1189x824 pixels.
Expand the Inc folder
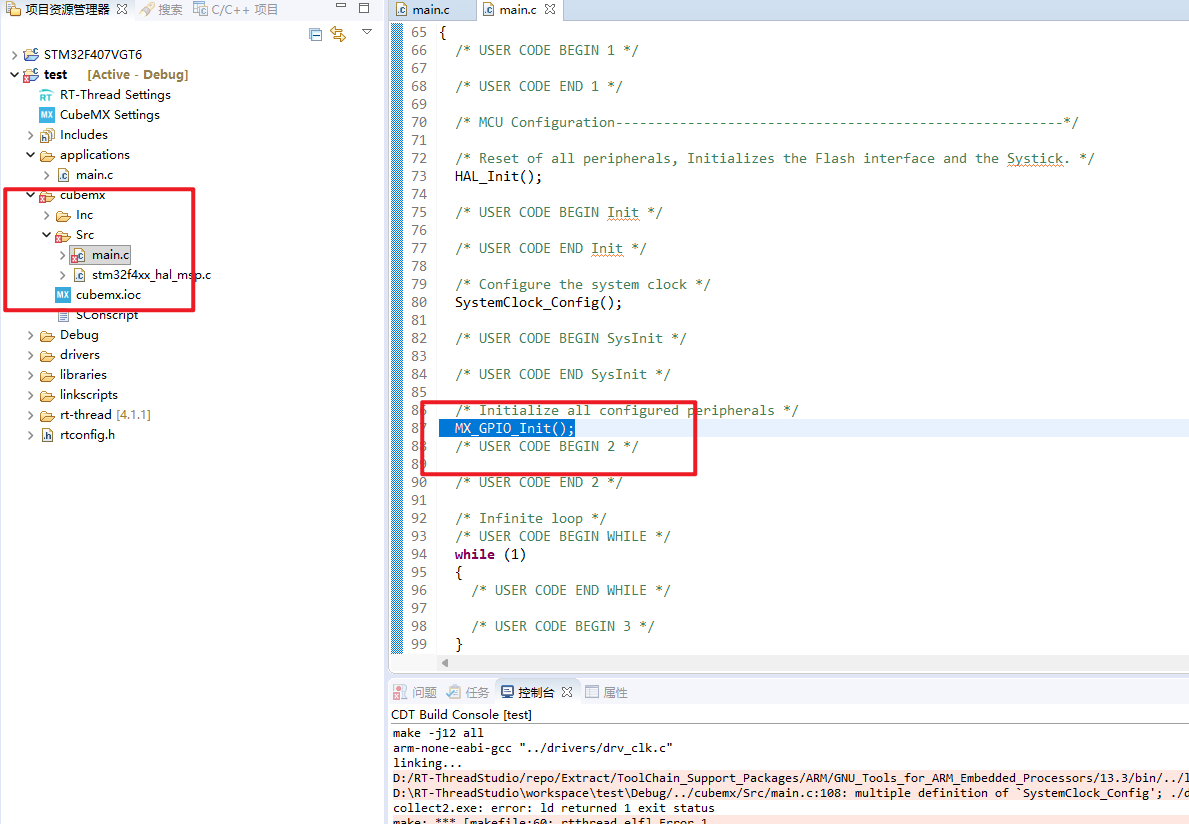(x=46, y=215)
